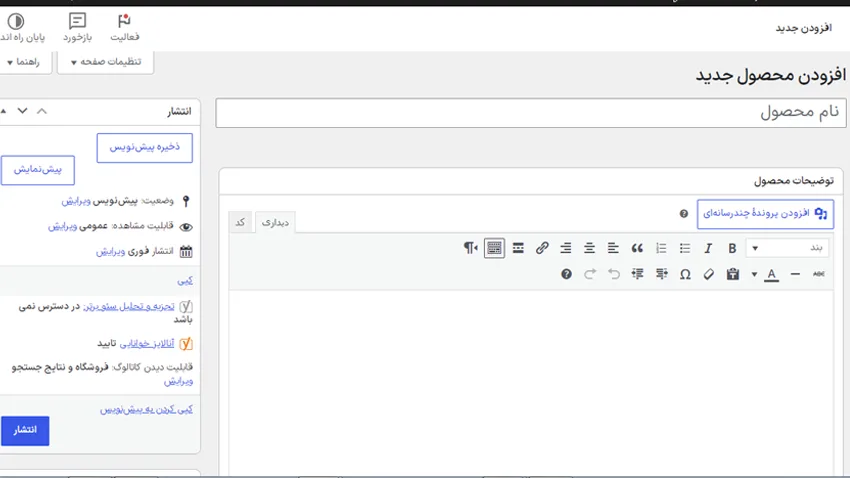
Task: Click the کپی کردن به پیش‌نویس link
Action: point(146,410)
